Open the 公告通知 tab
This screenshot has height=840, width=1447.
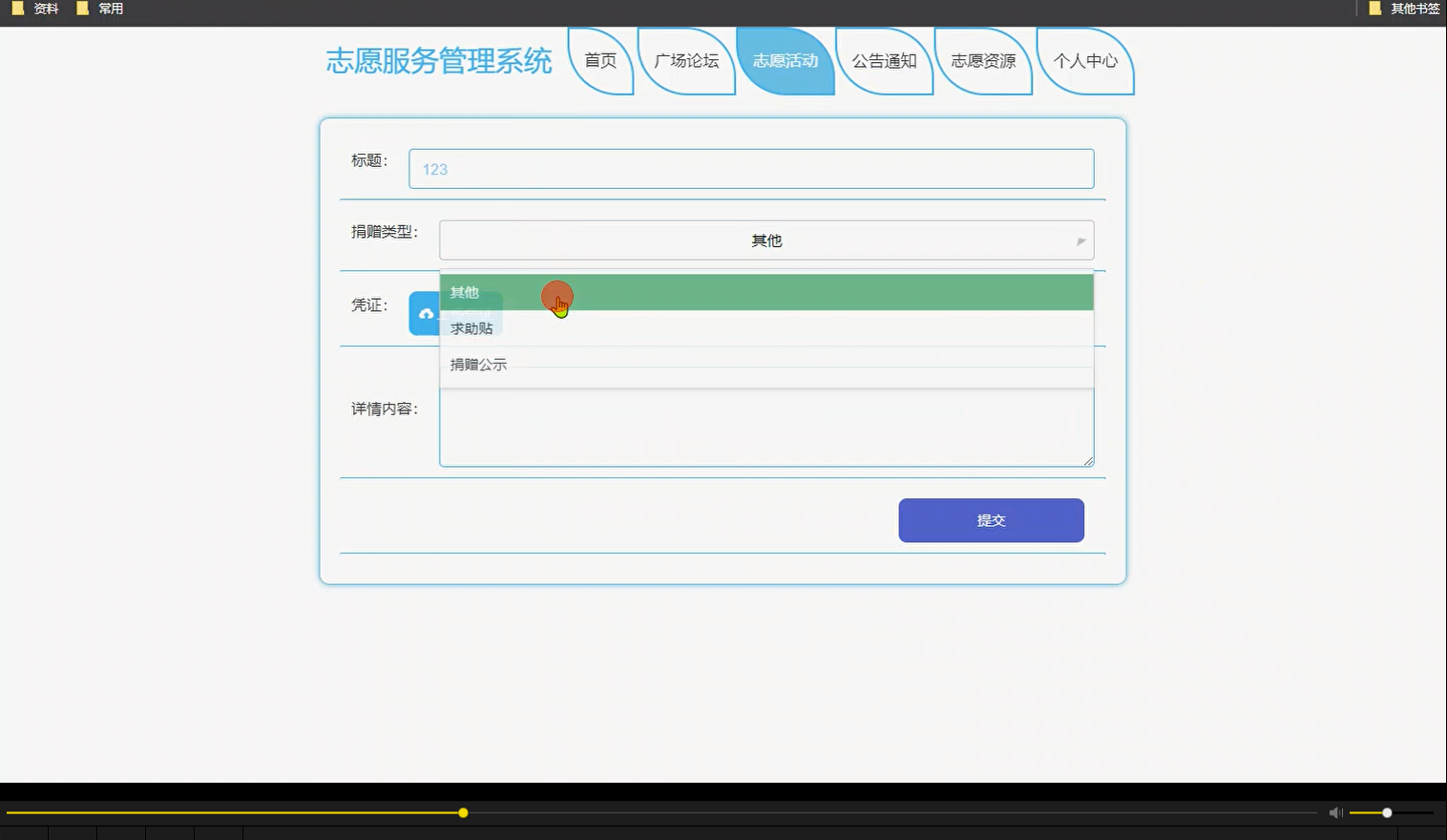[x=884, y=60]
